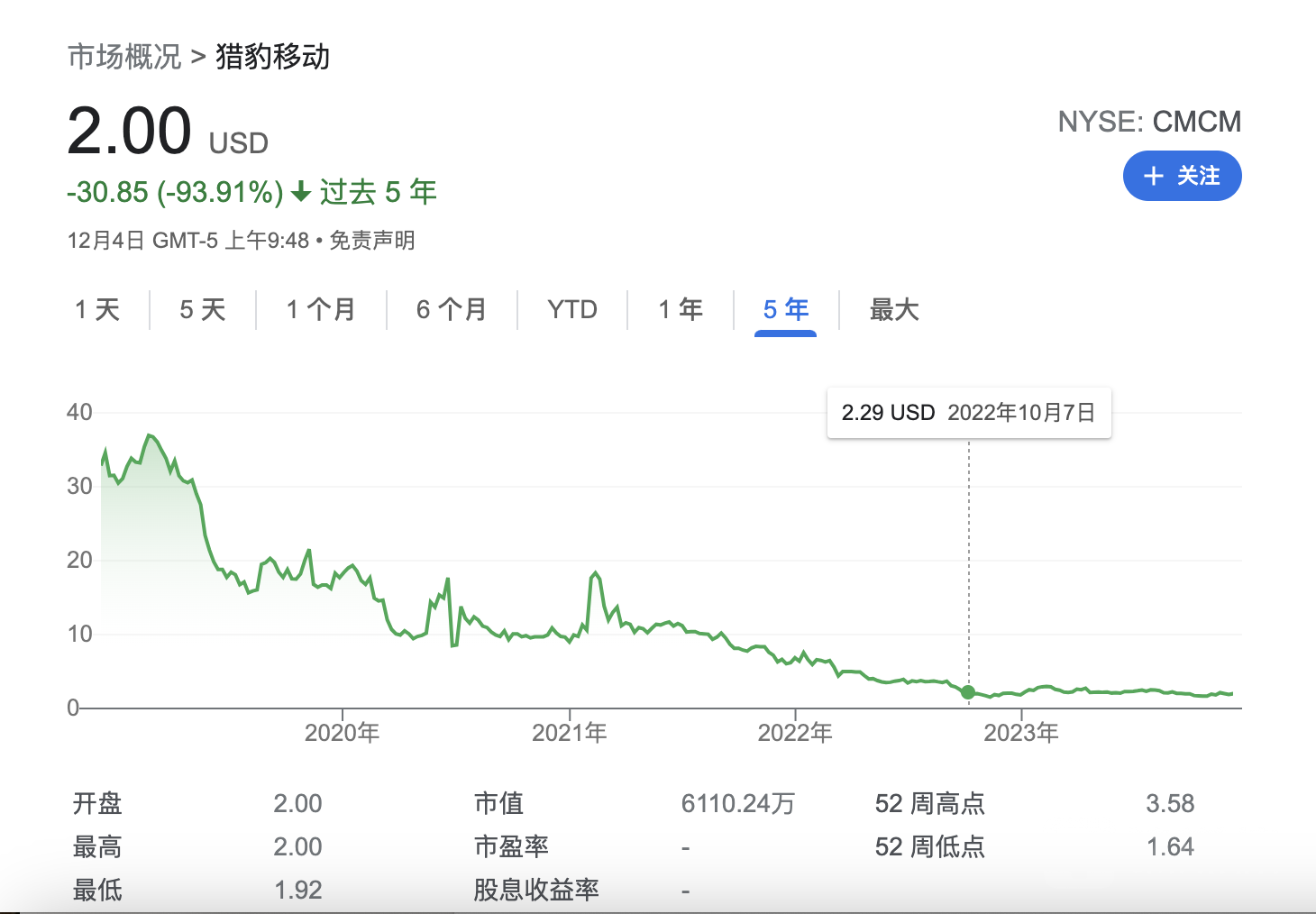Select the 1 个月 range tab
This screenshot has height=914, width=1316.
click(x=321, y=310)
